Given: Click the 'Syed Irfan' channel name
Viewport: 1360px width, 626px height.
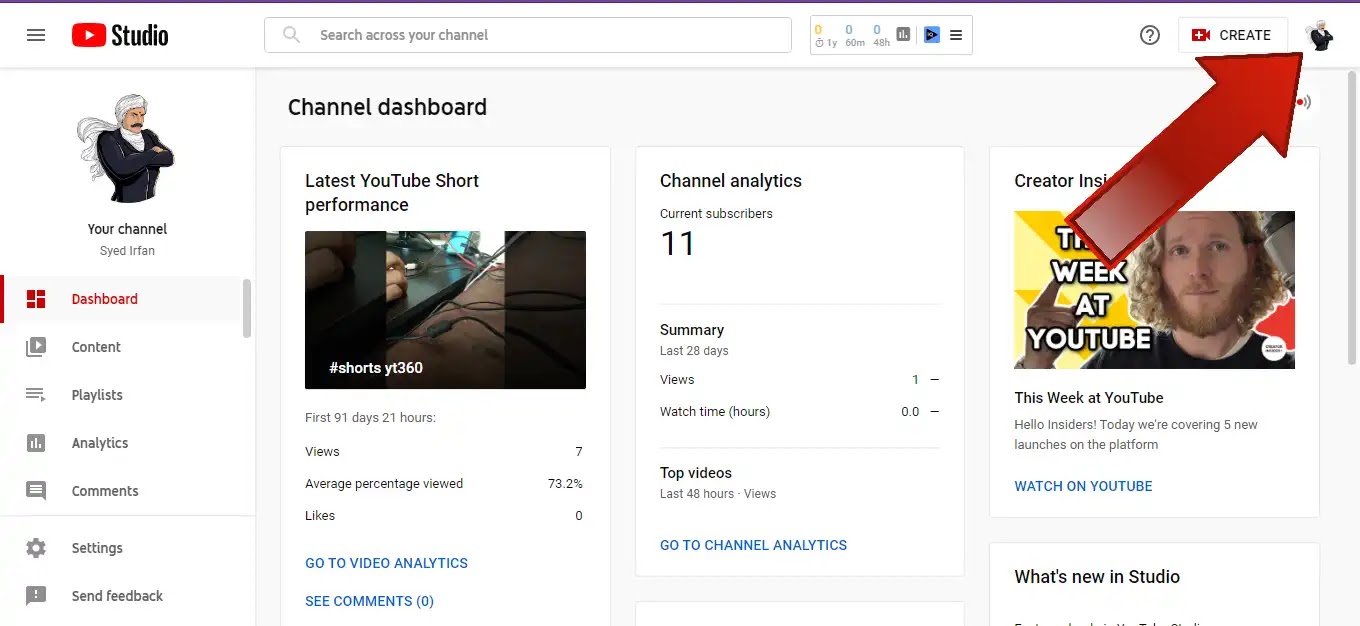Looking at the screenshot, I should 127,251.
